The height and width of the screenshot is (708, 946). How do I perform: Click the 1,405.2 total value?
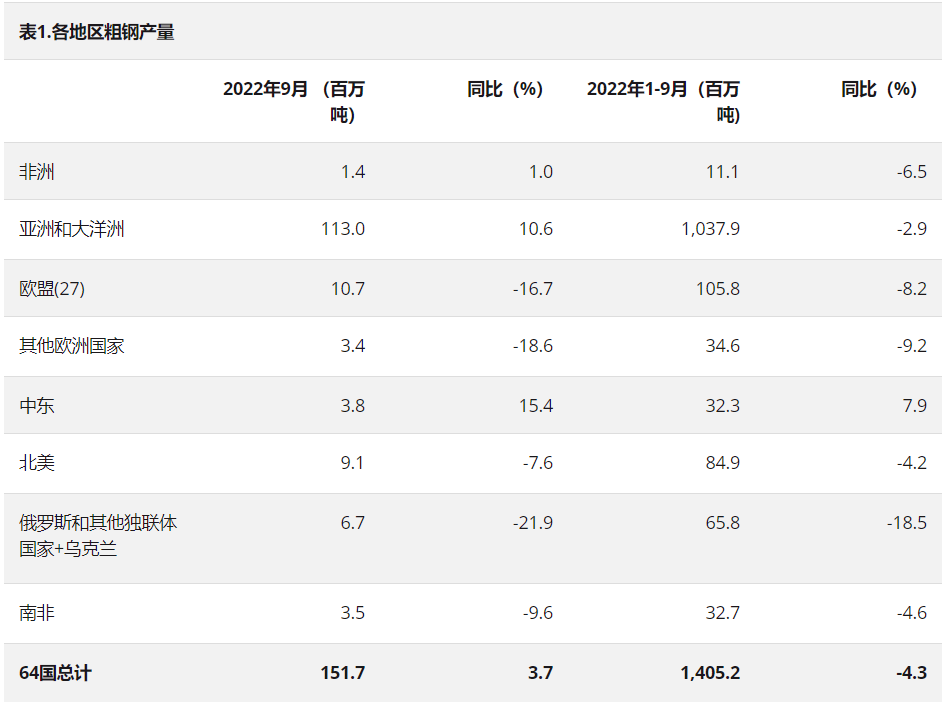click(710, 673)
